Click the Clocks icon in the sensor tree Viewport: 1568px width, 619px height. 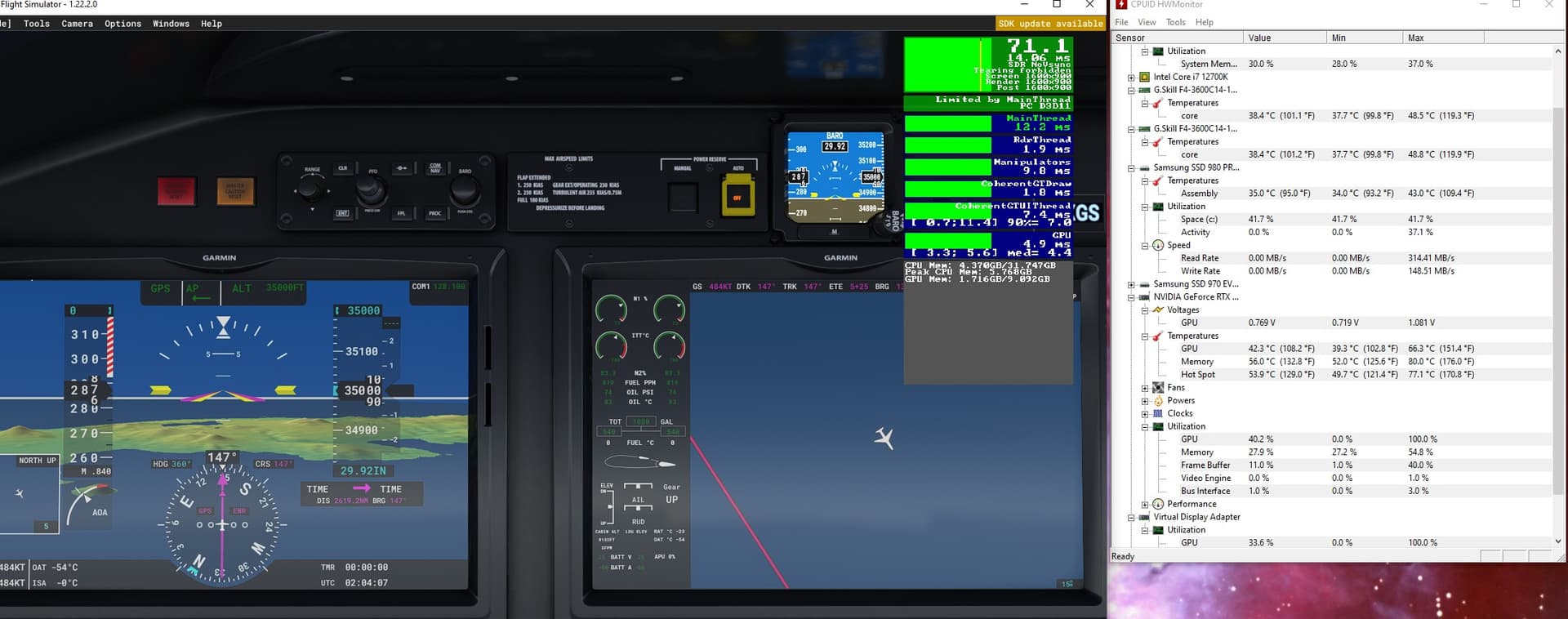1158,413
